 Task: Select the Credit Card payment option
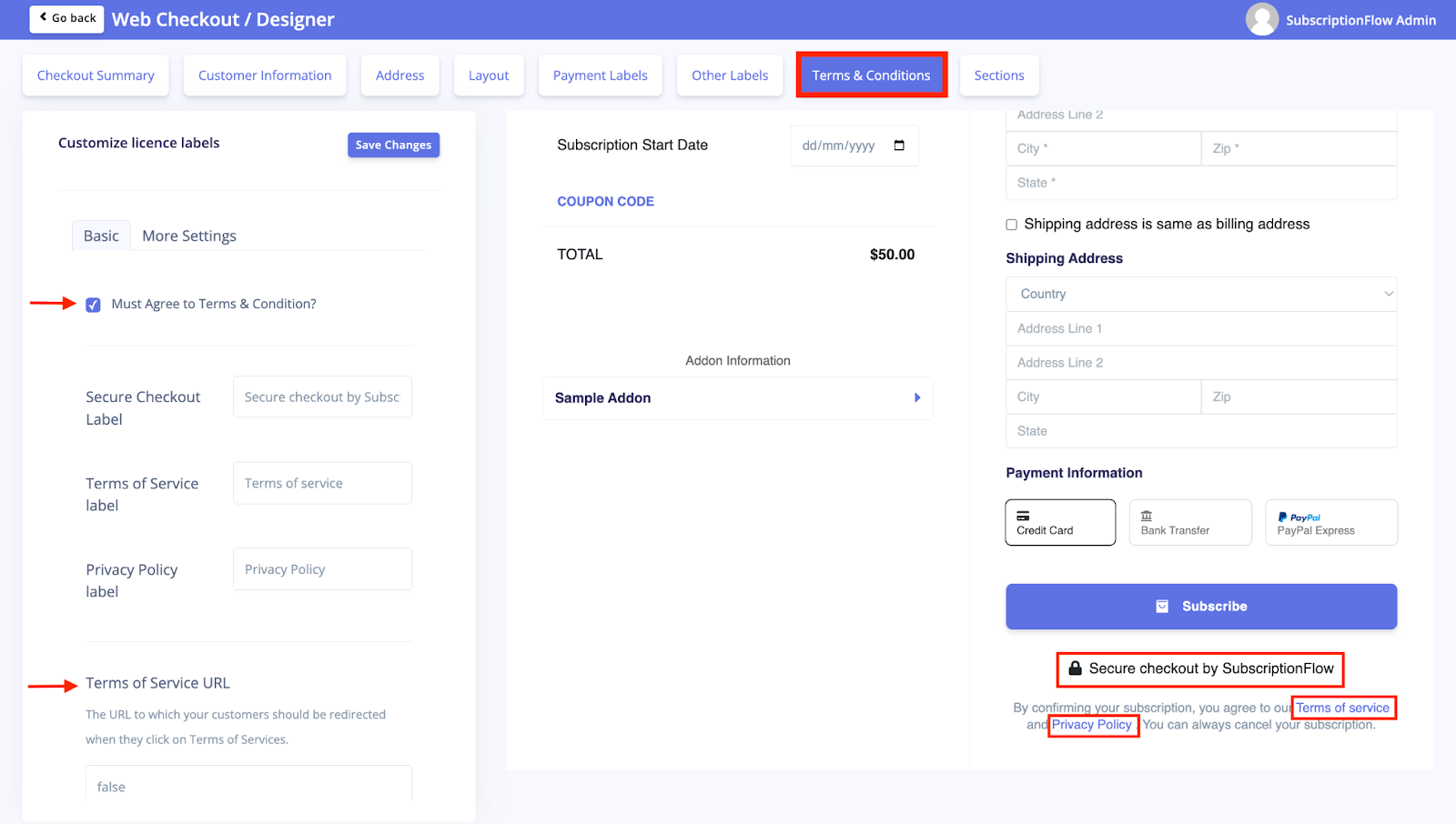pos(1060,522)
